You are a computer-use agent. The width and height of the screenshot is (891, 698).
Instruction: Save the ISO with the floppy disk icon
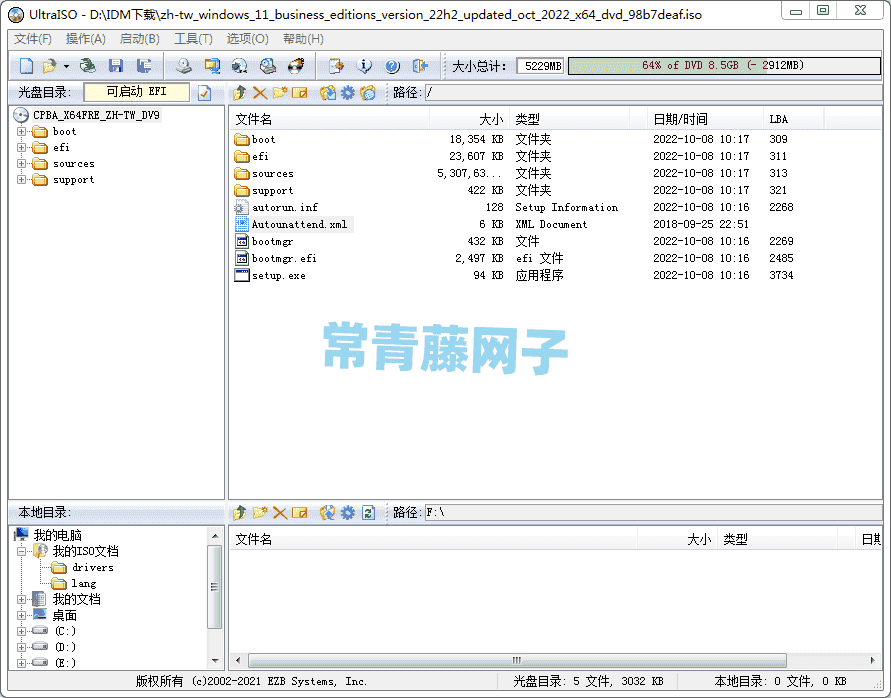pyautogui.click(x=116, y=66)
